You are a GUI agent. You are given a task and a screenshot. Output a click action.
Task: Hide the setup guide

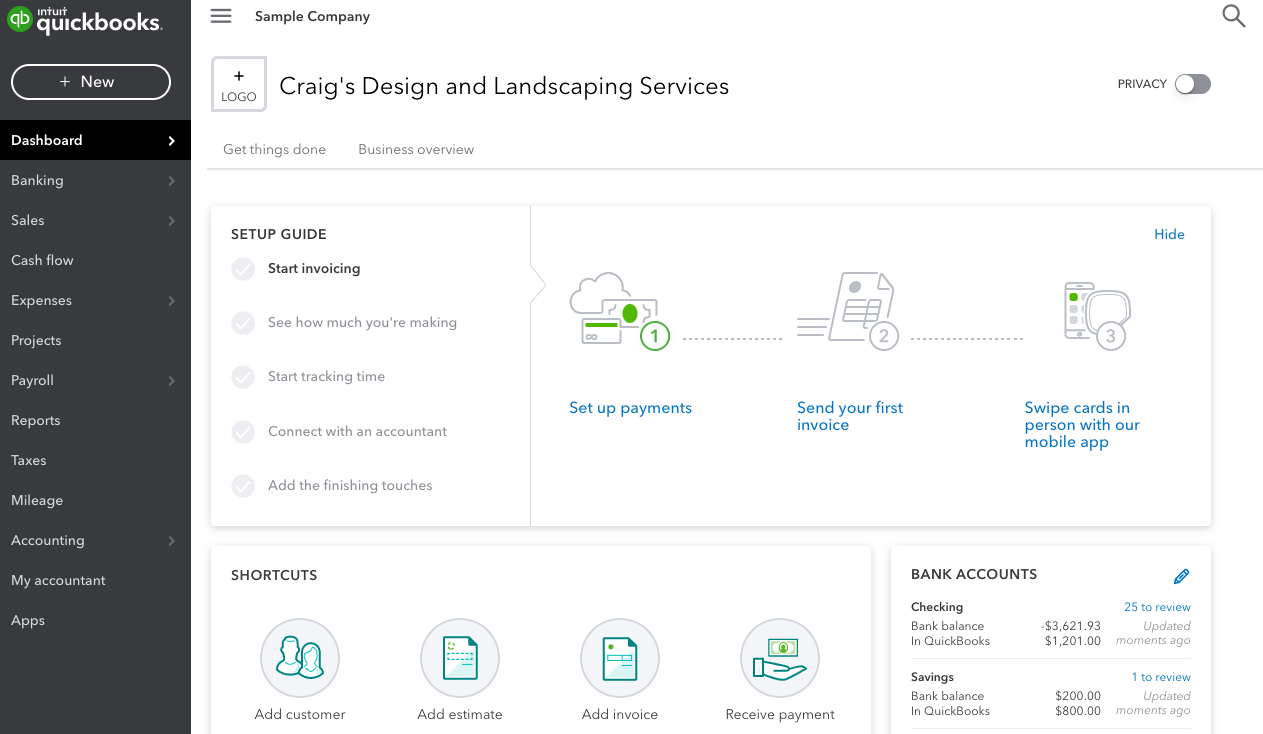(x=1169, y=234)
